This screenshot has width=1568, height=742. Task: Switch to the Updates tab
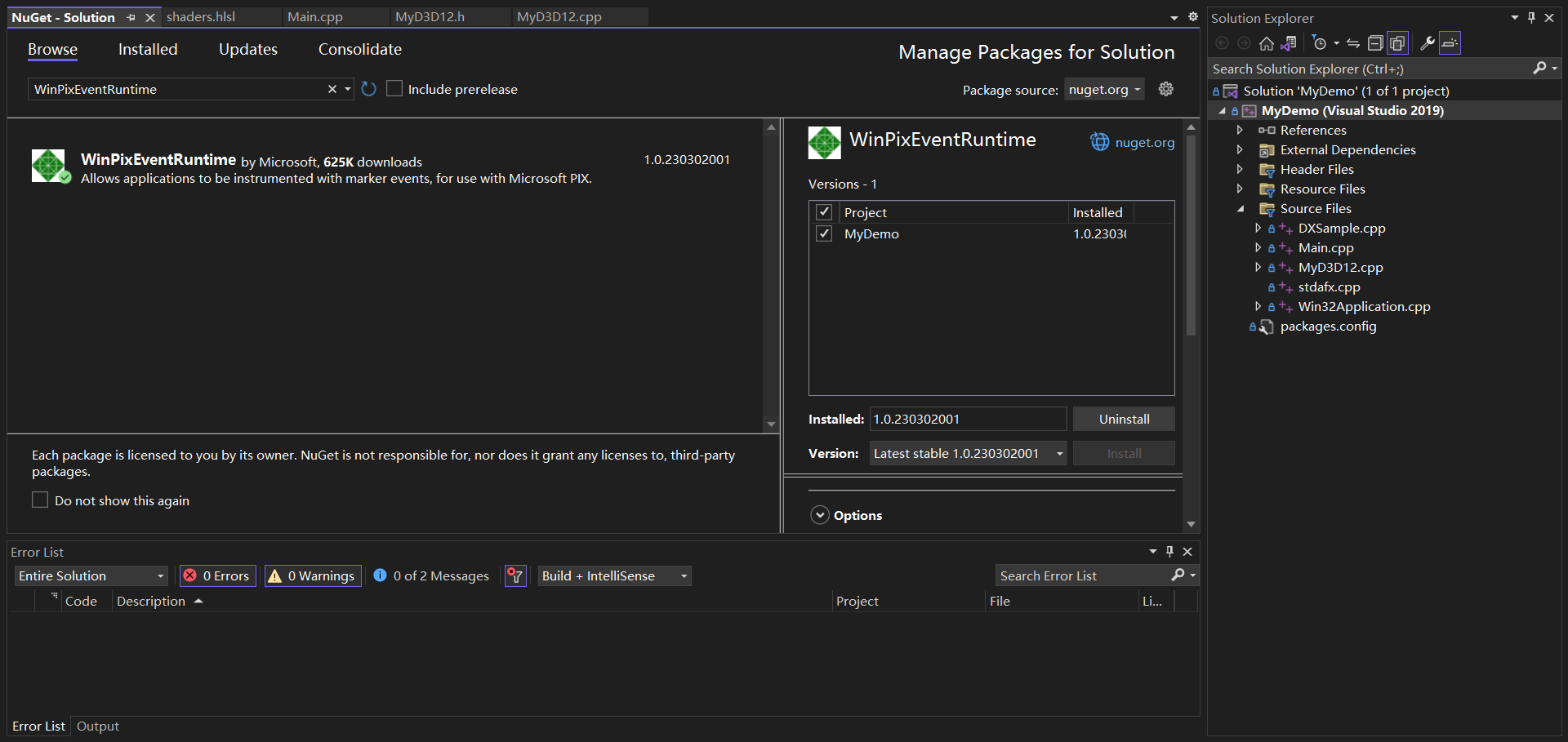tap(248, 50)
